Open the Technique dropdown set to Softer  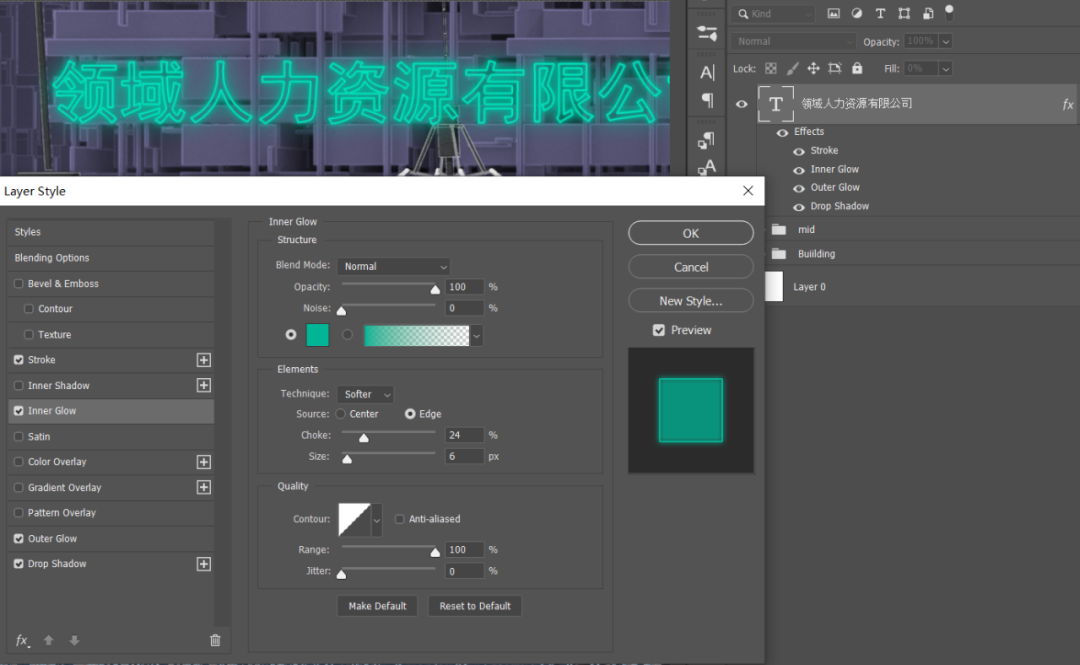[x=365, y=394]
